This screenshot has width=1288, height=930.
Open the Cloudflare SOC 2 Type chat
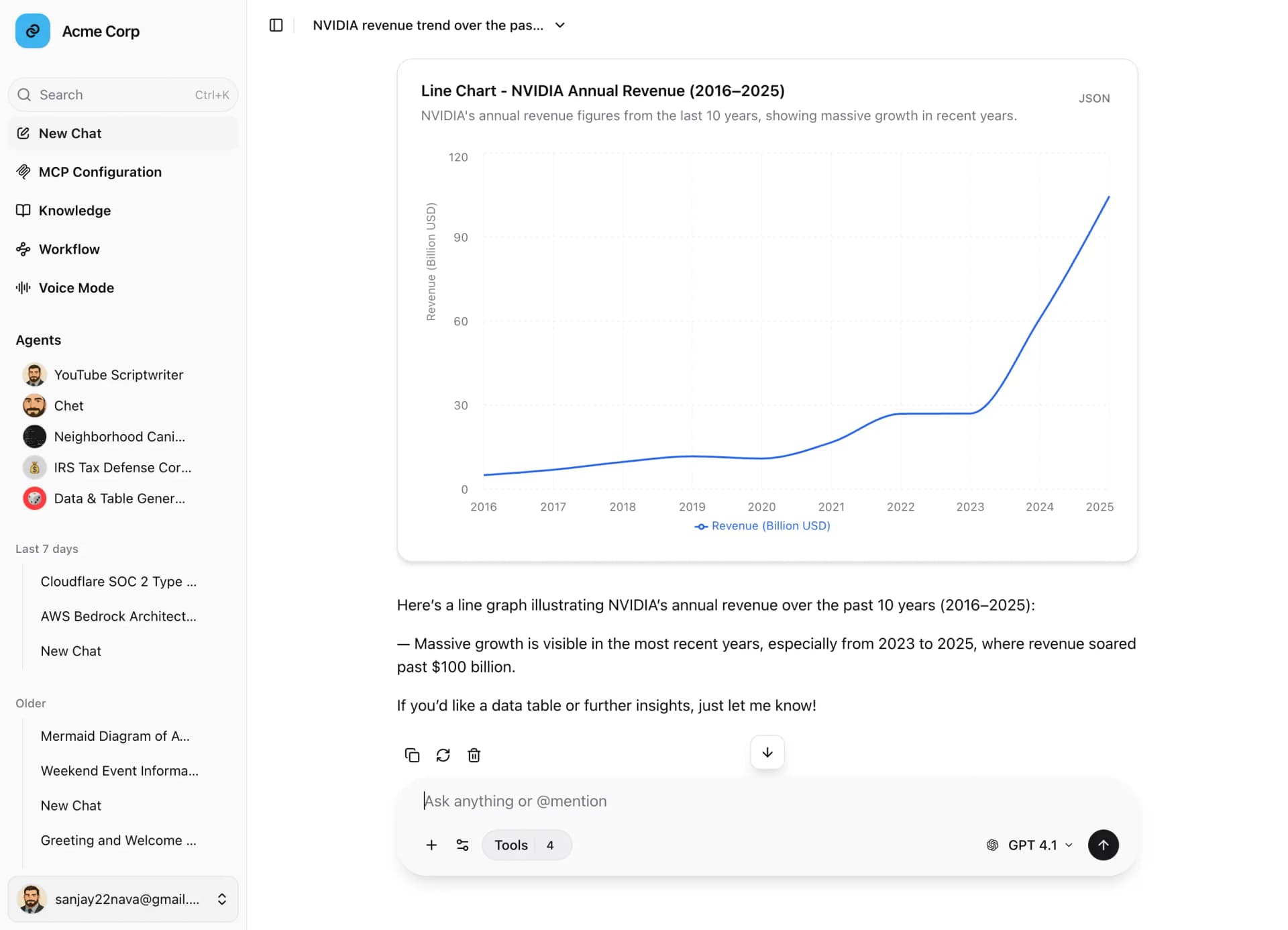tap(119, 582)
